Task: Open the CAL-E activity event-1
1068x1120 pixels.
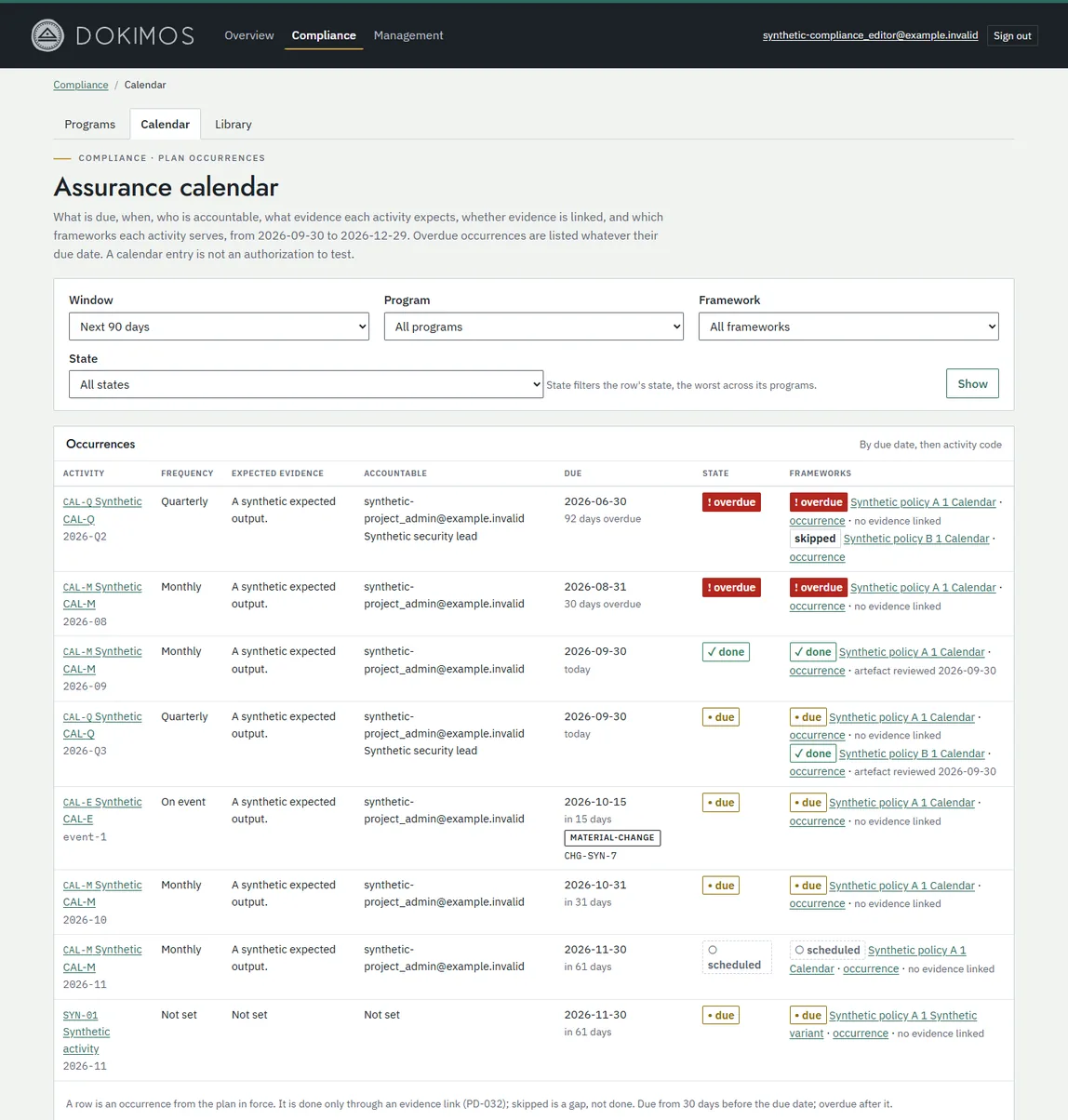Action: (x=102, y=810)
